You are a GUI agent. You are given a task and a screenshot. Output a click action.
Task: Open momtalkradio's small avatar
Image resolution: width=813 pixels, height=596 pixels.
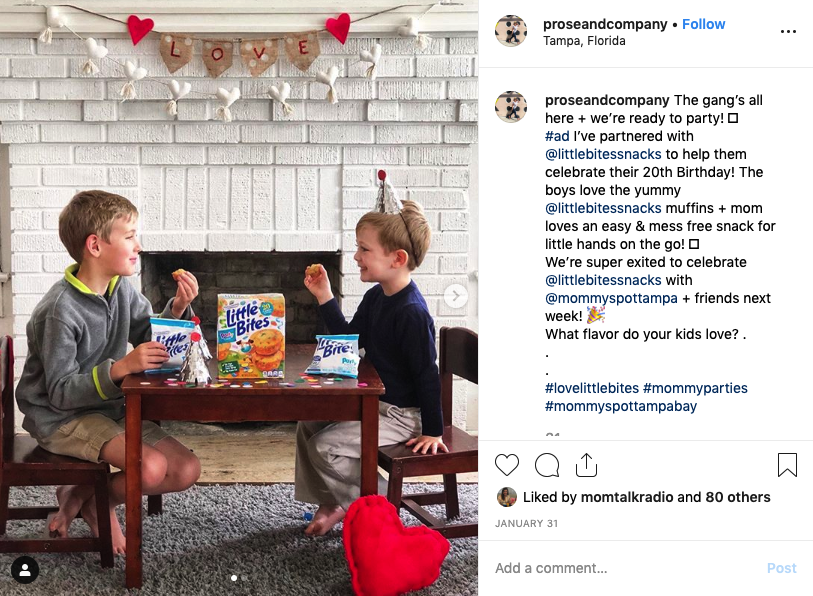pyautogui.click(x=507, y=497)
